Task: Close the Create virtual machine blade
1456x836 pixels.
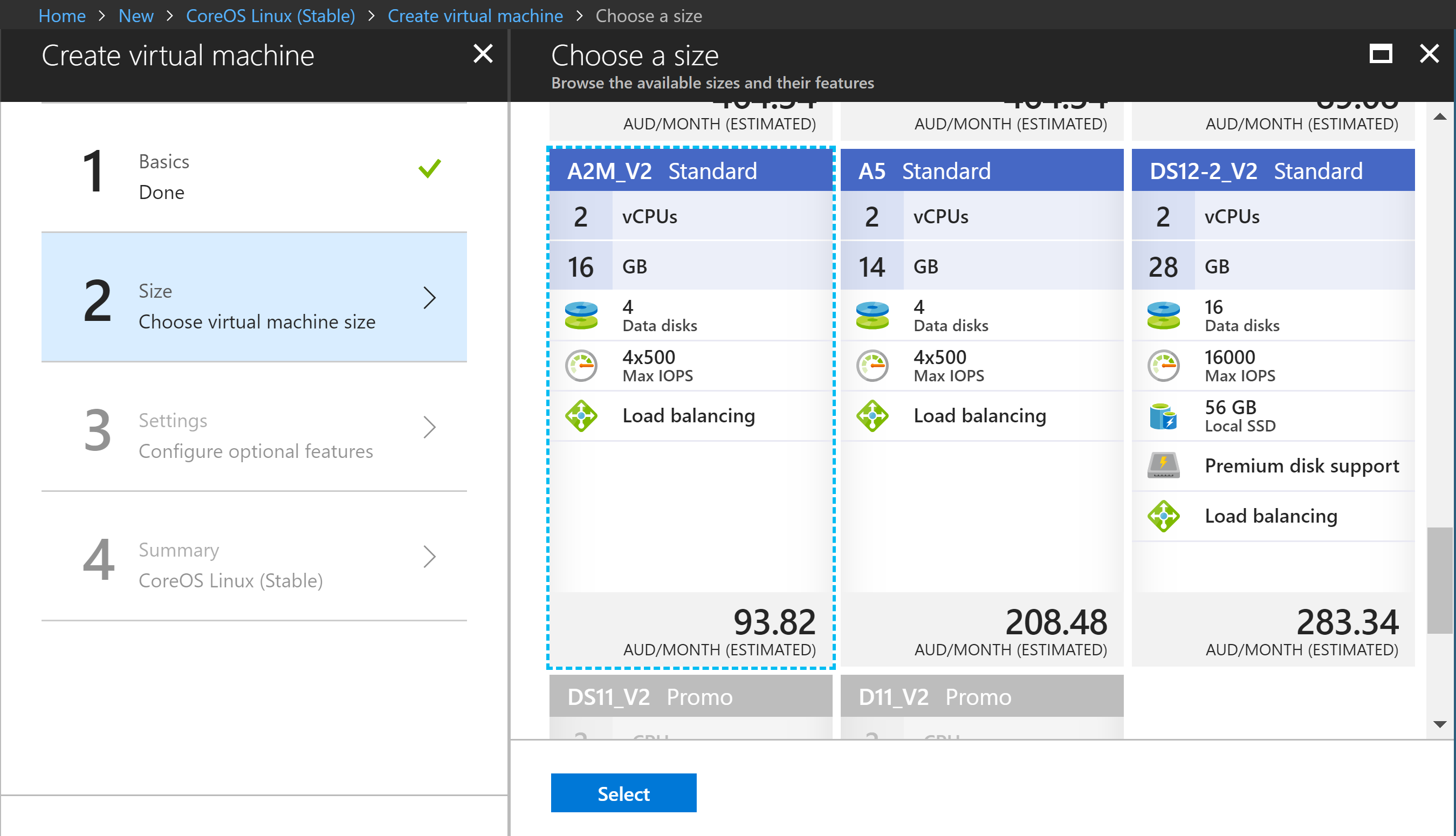Action: (x=483, y=54)
